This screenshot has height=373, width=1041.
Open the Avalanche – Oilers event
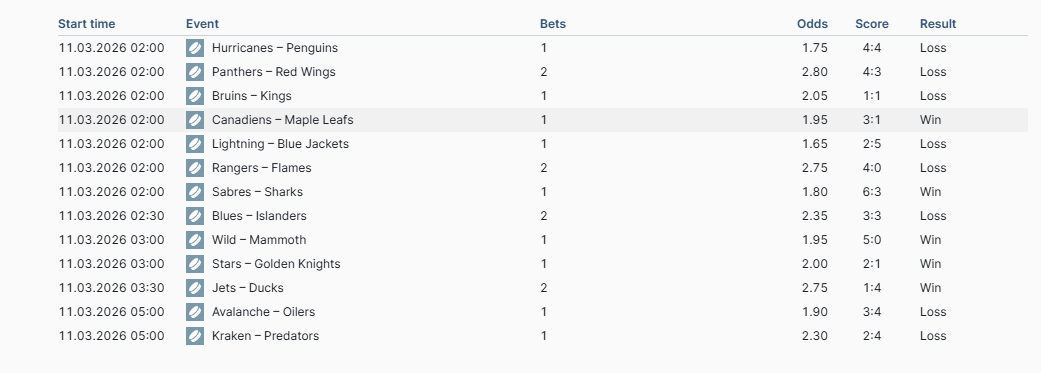[x=264, y=311]
